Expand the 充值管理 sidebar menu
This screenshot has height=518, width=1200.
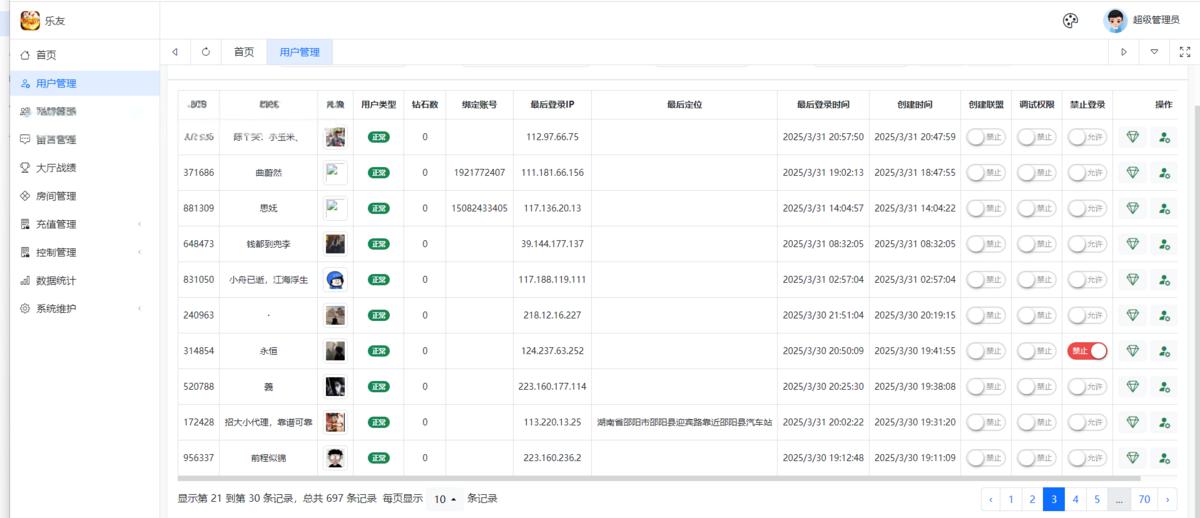80,224
